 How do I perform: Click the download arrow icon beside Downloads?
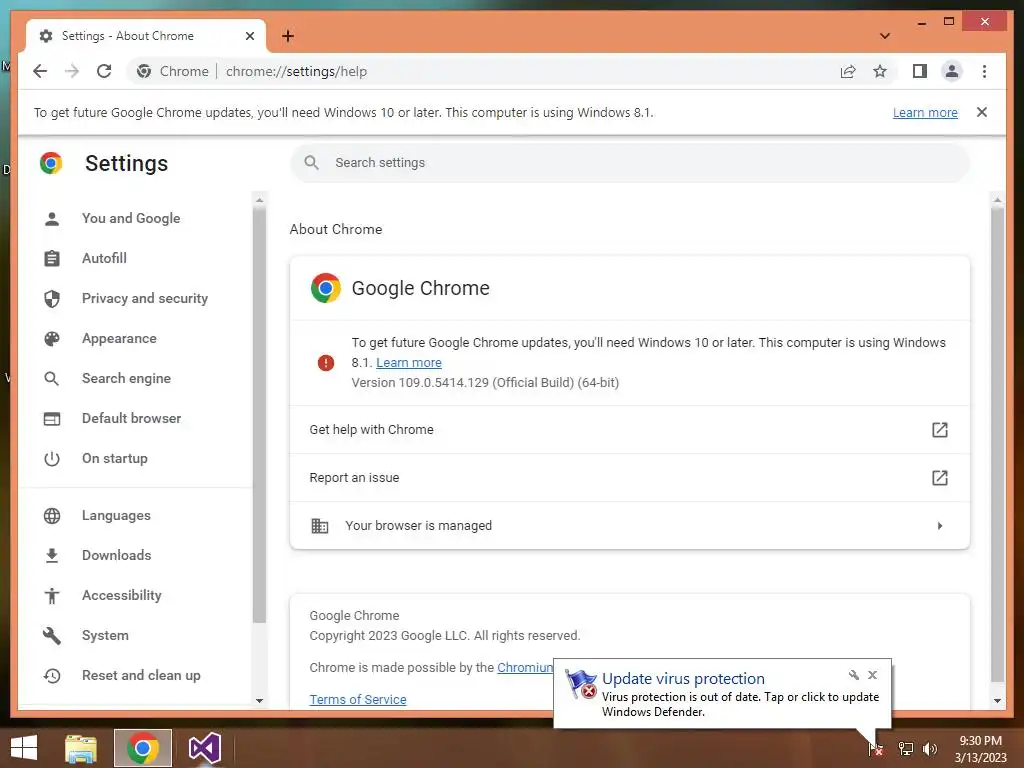[52, 555]
